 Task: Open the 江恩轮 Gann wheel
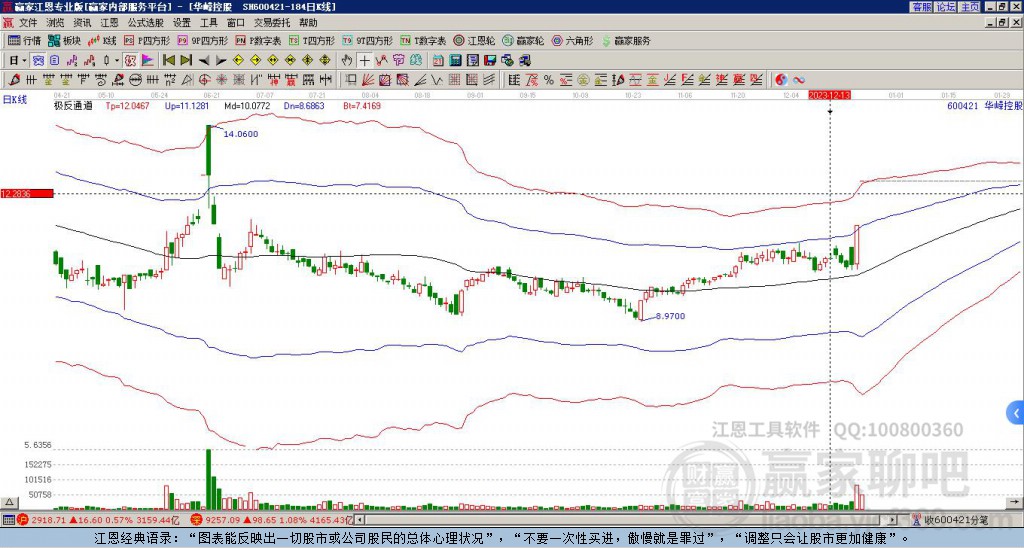[474, 40]
